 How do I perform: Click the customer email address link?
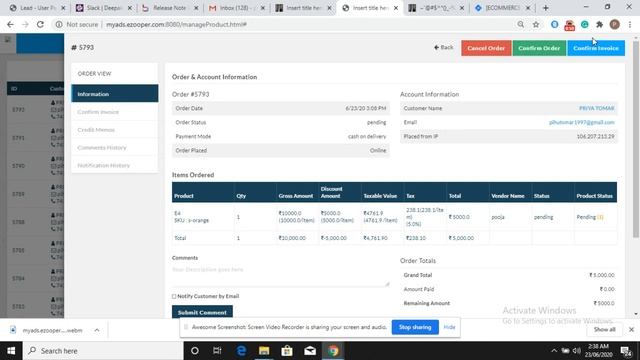click(582, 122)
